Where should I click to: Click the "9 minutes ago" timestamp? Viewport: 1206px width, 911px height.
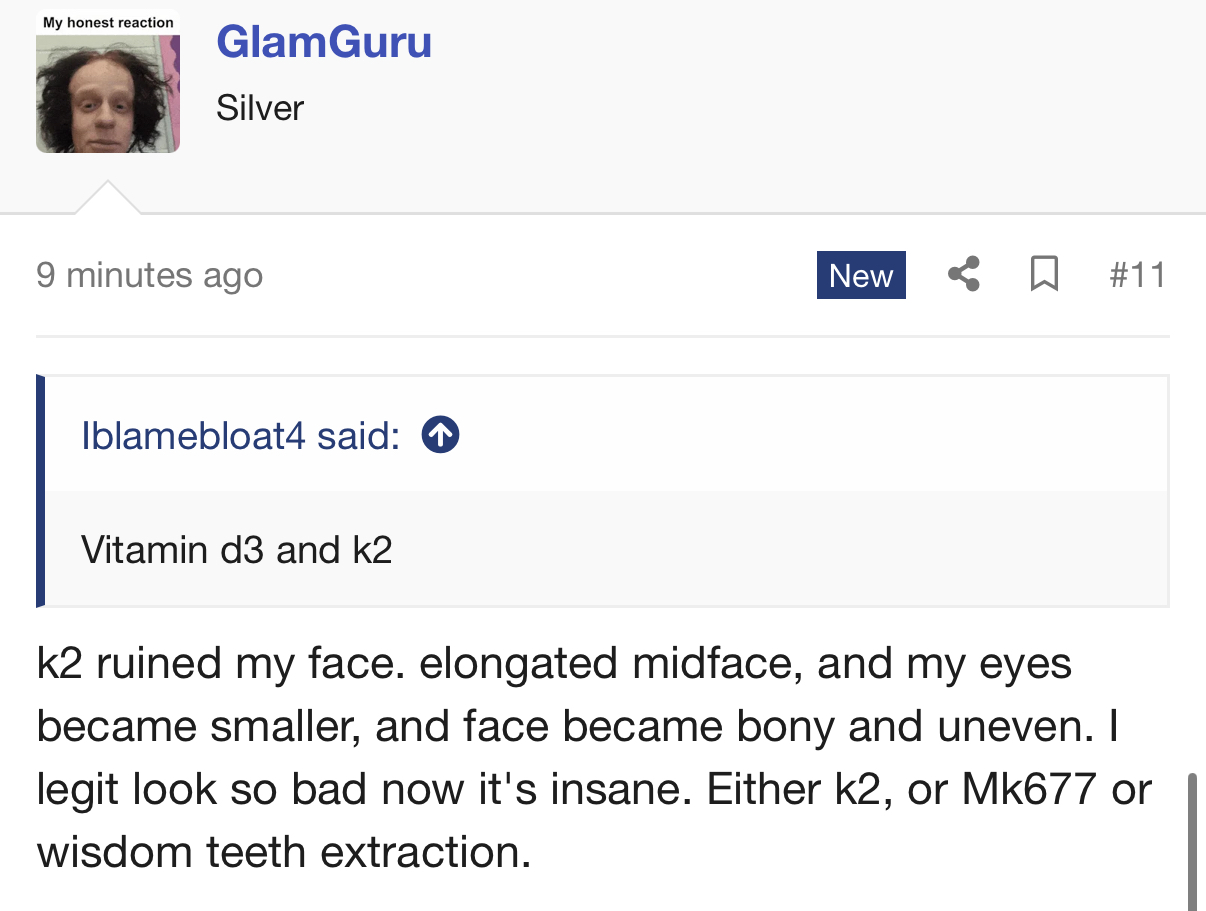(x=149, y=275)
